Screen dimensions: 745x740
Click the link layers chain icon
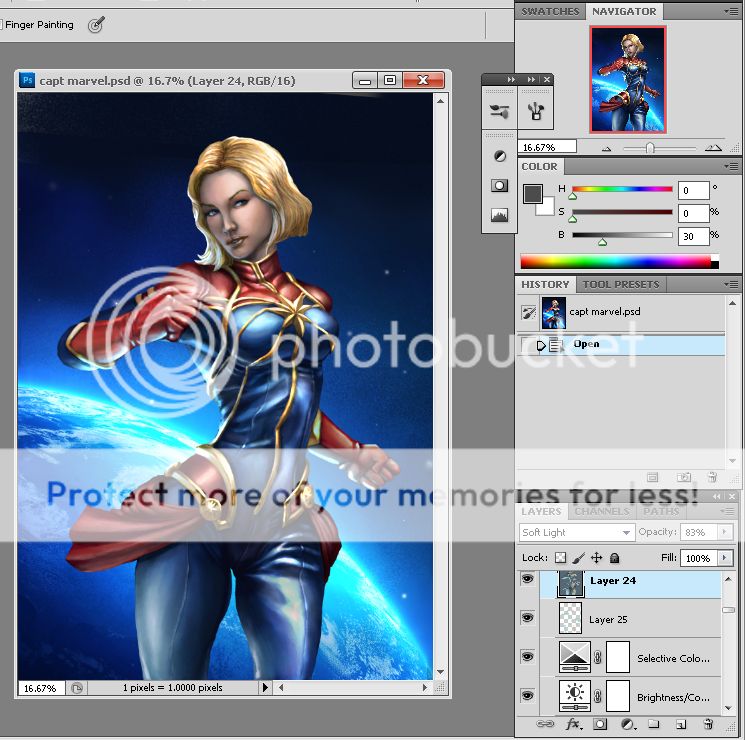(x=544, y=724)
